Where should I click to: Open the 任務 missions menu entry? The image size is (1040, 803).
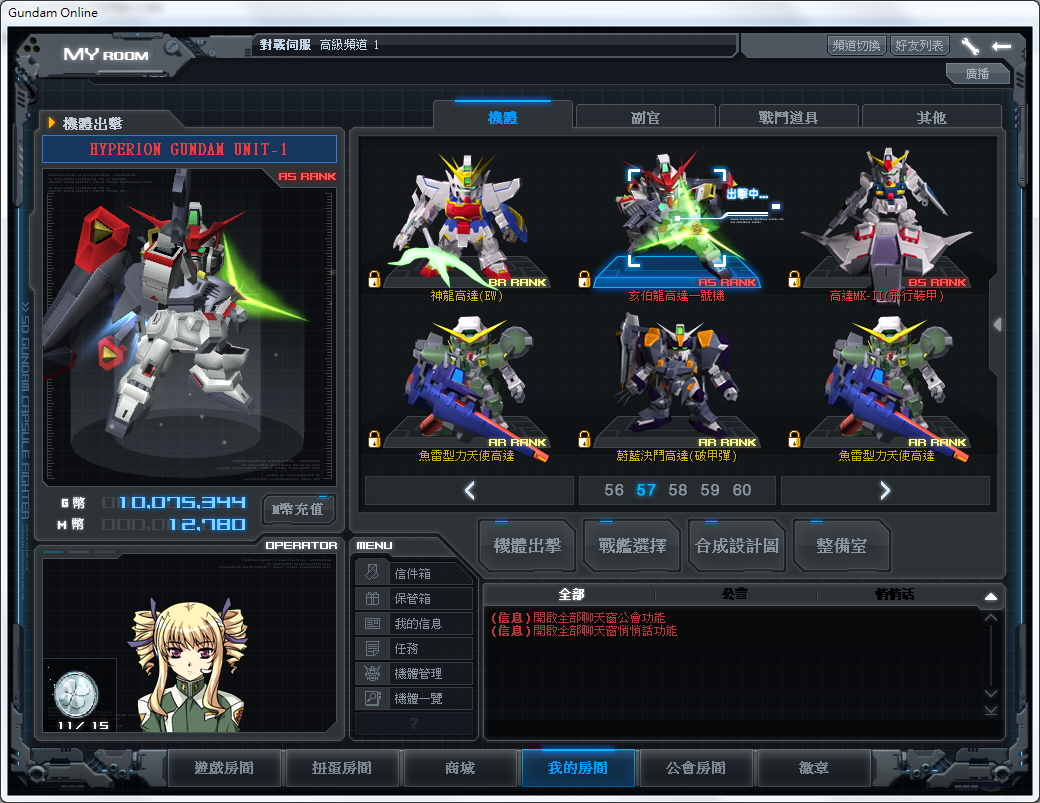pos(413,649)
